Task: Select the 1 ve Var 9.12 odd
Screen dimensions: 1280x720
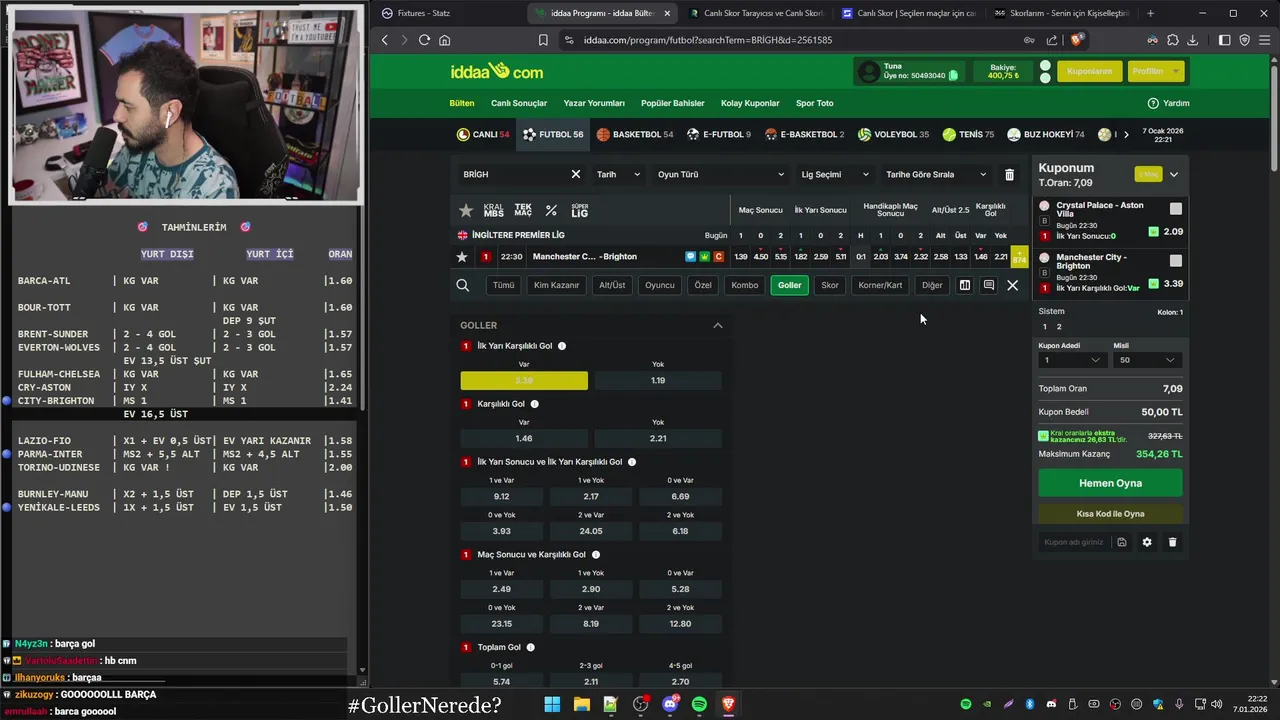Action: tap(502, 496)
